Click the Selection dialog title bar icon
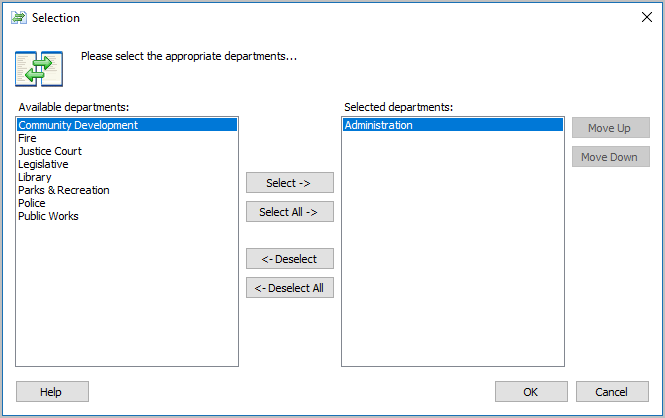The image size is (665, 418). click(17, 17)
